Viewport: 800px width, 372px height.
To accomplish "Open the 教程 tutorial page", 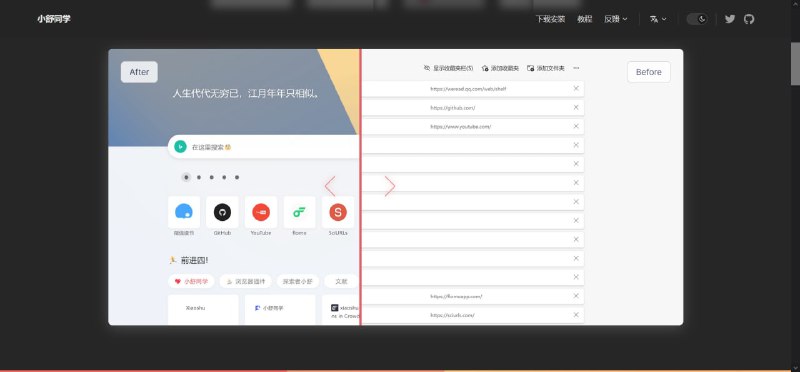I will click(x=585, y=19).
